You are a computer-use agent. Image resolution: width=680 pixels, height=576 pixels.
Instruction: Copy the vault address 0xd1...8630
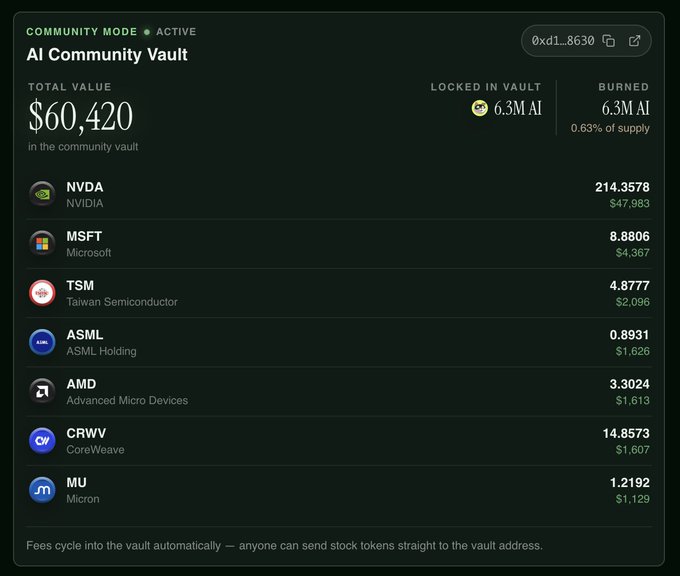tap(609, 41)
